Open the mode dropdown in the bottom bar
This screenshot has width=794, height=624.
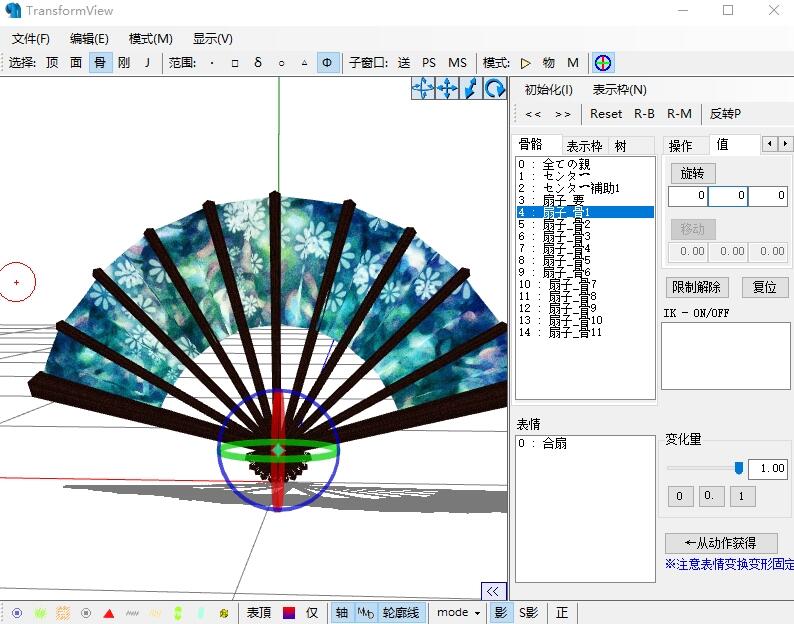click(x=458, y=613)
